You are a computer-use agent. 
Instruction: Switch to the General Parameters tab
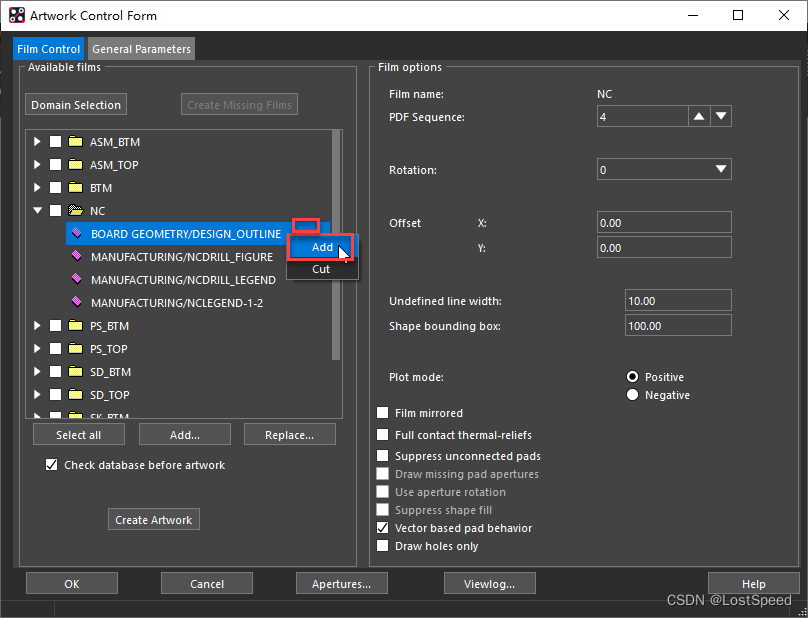point(141,49)
